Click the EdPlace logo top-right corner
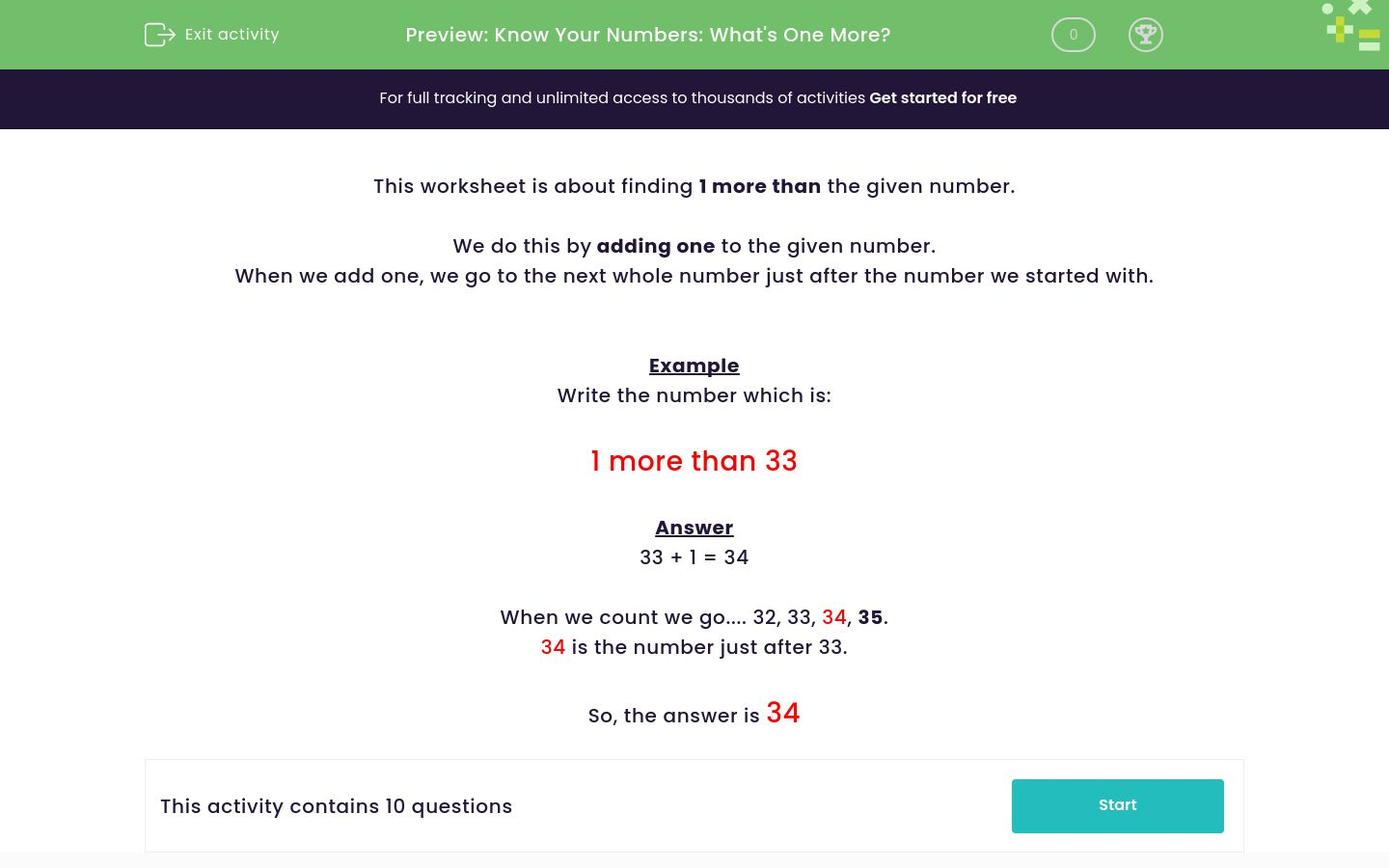The height and width of the screenshot is (868, 1389). click(1350, 25)
